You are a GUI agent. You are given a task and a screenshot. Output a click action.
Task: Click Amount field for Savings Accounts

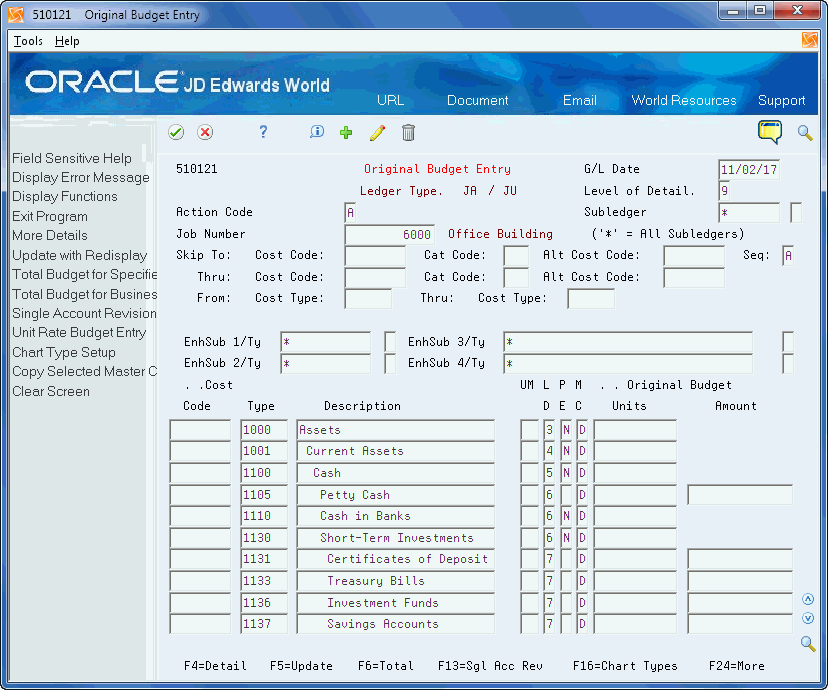740,624
